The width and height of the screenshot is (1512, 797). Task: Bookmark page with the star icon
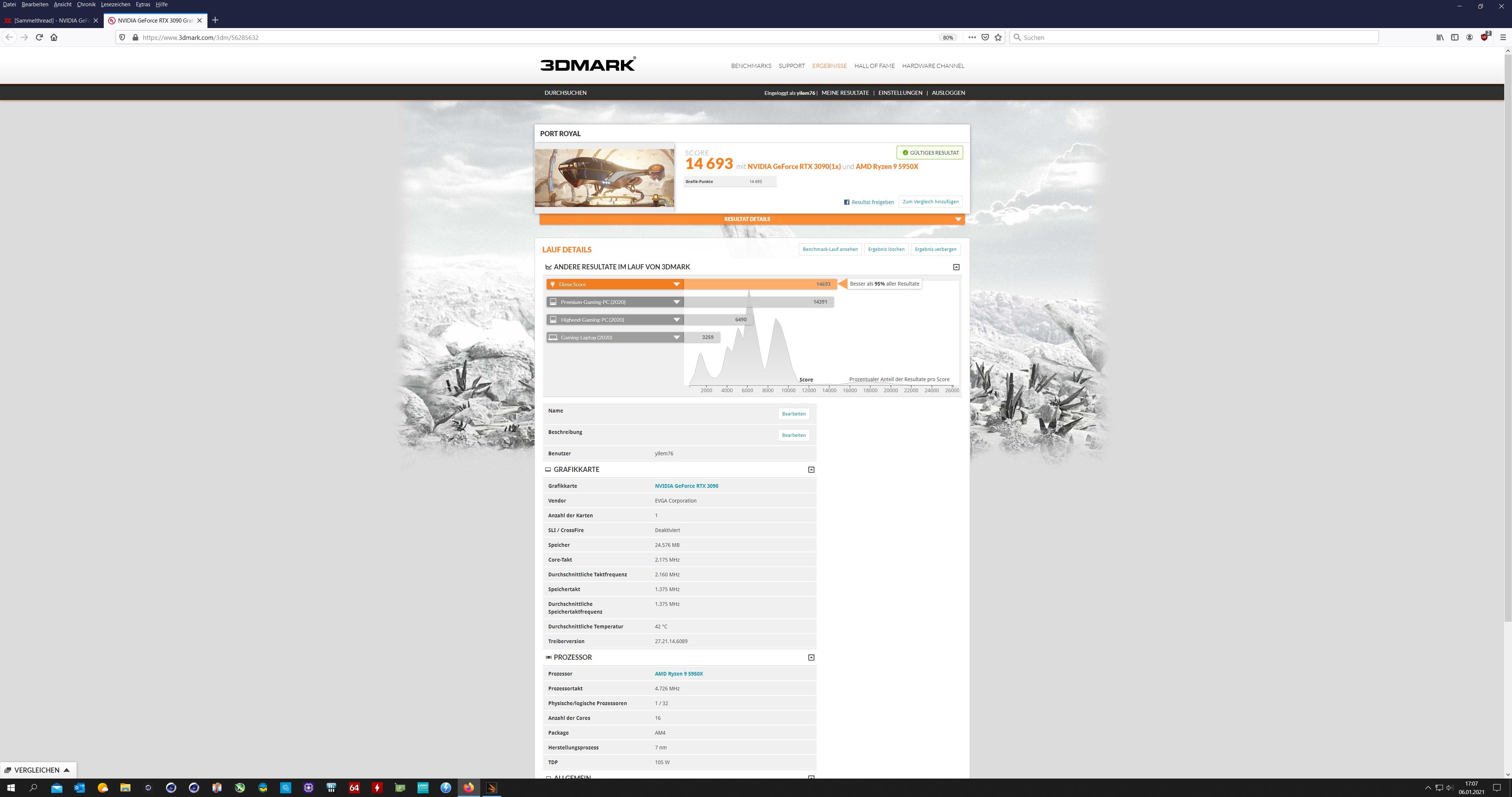(998, 37)
